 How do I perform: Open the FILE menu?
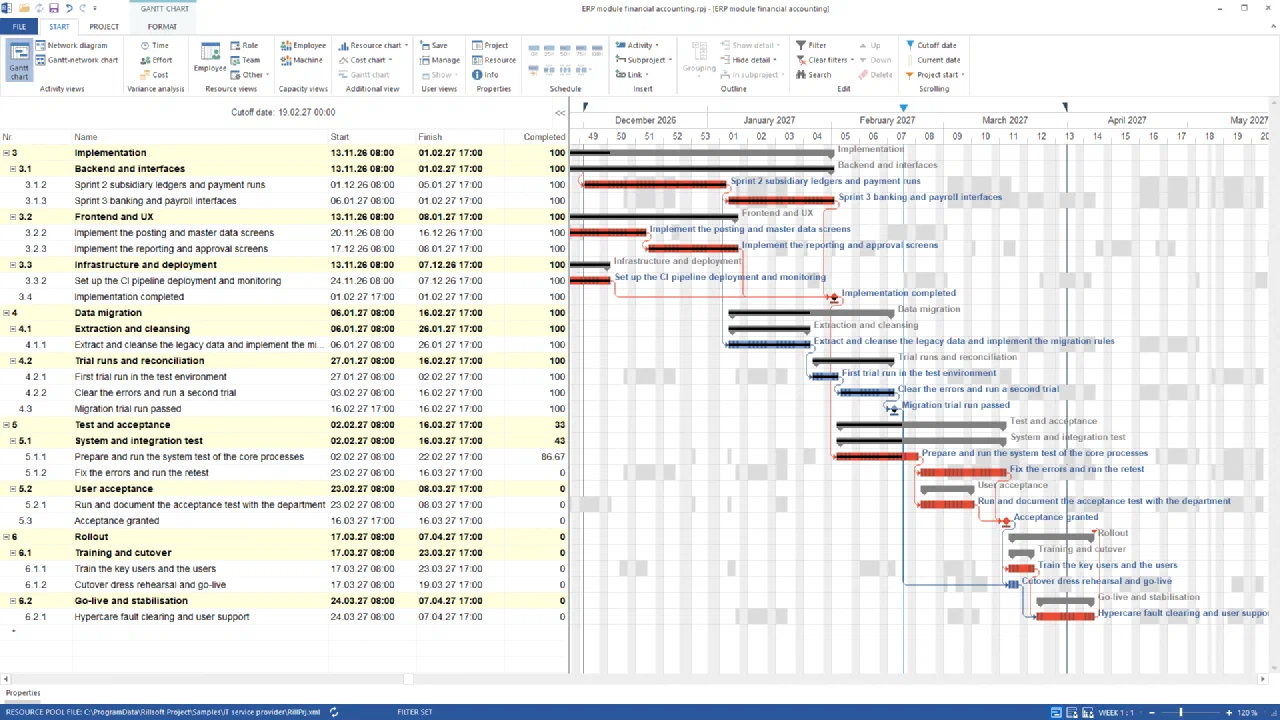(19, 27)
